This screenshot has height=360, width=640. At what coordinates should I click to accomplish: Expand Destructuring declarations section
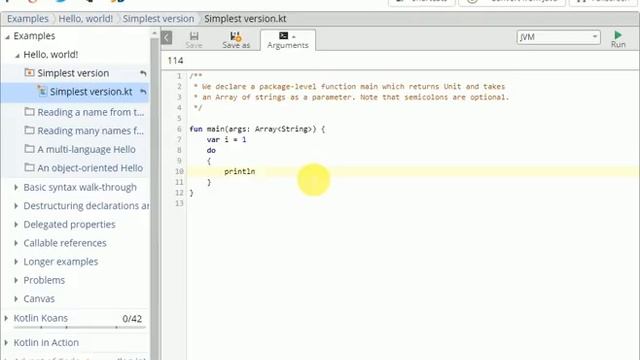tap(16, 206)
